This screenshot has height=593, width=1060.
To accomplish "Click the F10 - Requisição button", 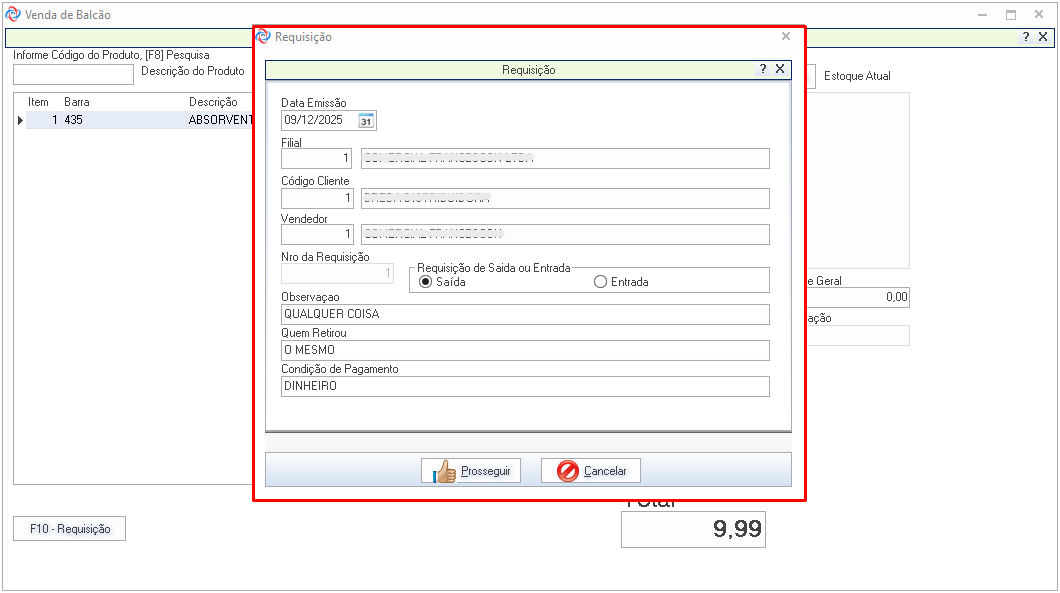I will click(69, 529).
